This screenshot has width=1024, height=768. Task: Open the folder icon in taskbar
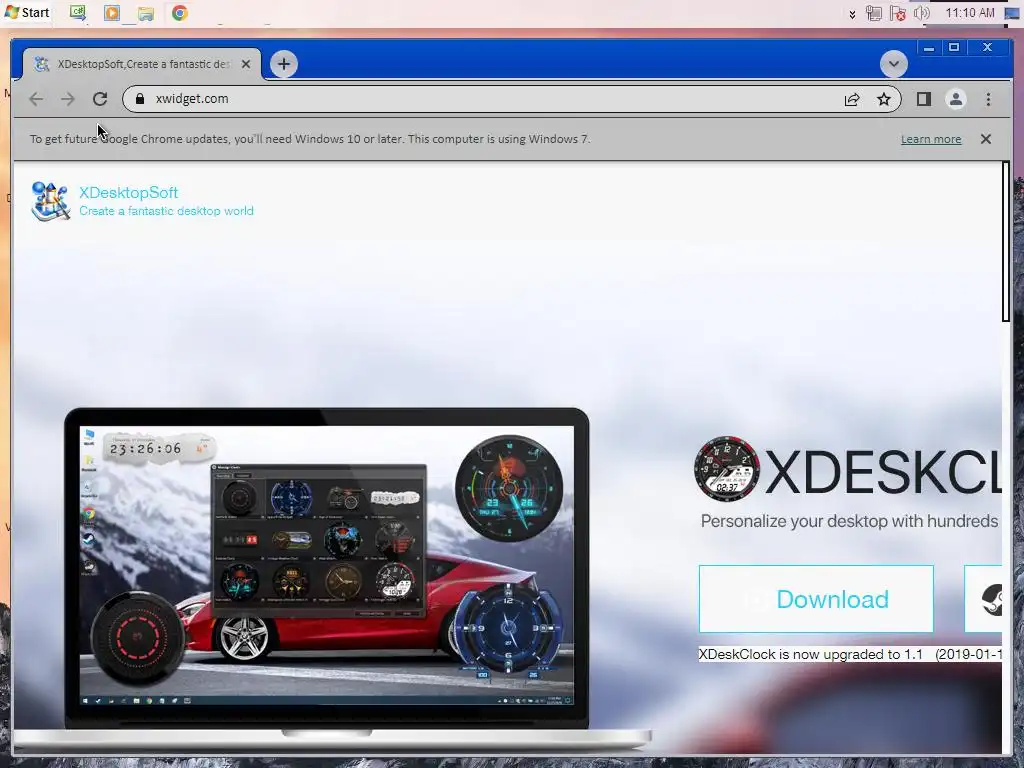click(146, 13)
